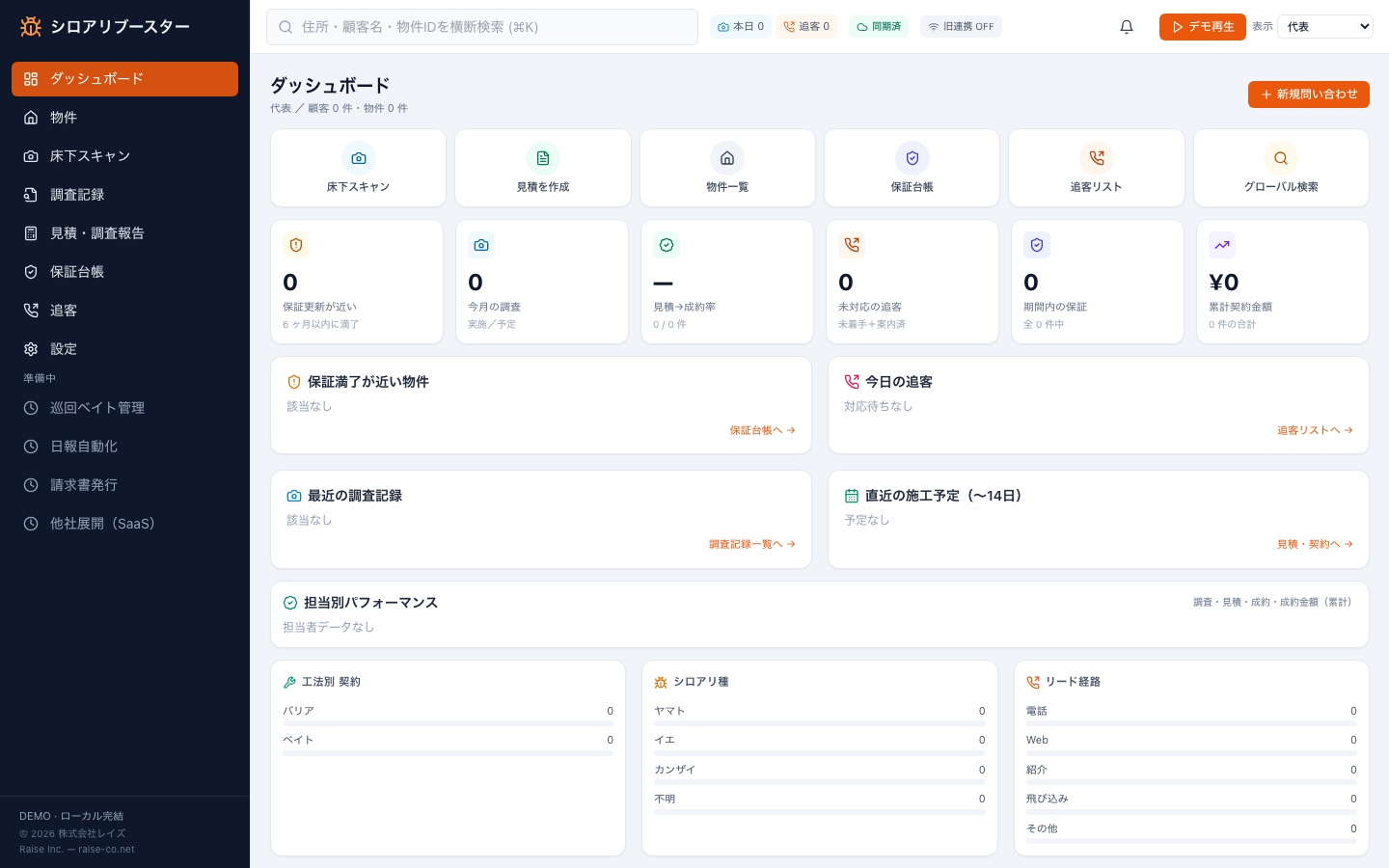Click the 本日 0 chip
1389x868 pixels.
point(741,27)
